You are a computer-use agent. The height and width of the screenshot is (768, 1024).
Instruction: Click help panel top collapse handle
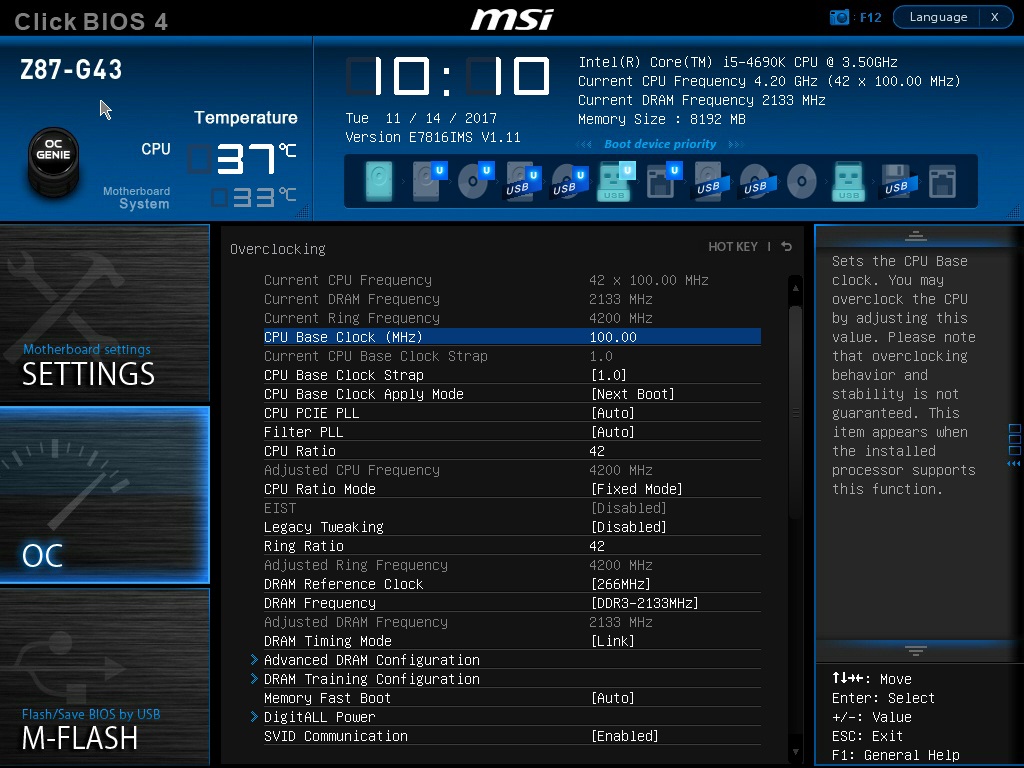coord(915,236)
